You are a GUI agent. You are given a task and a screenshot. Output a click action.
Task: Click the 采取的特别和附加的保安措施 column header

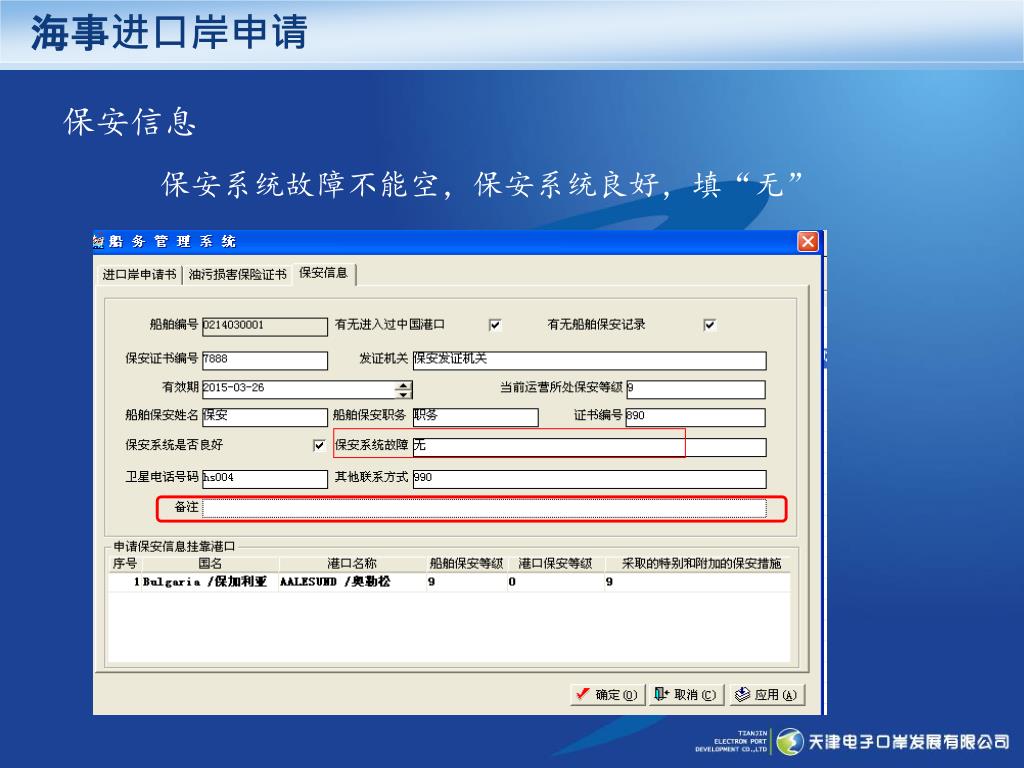tap(701, 564)
